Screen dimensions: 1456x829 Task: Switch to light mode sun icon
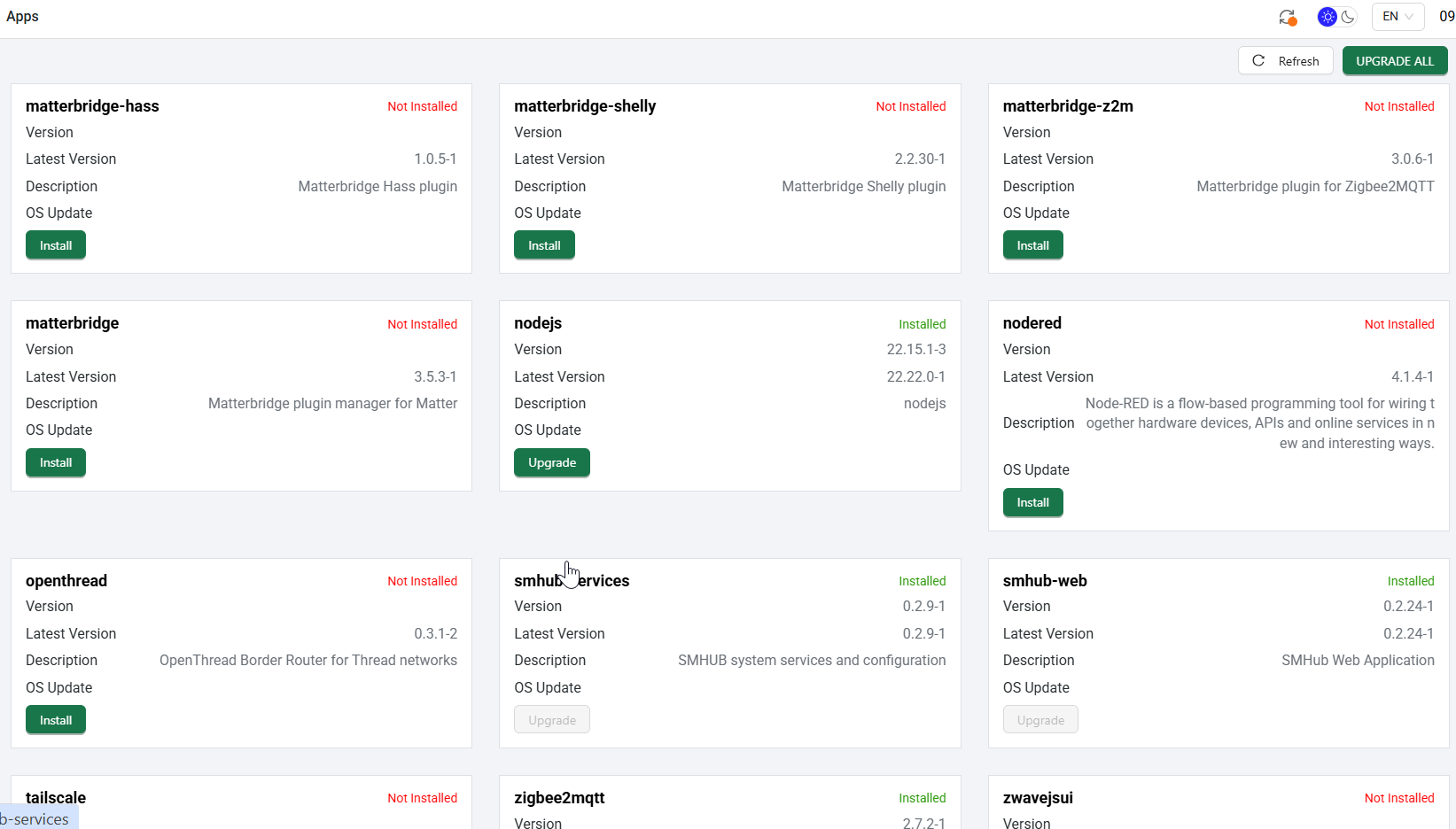[1327, 17]
